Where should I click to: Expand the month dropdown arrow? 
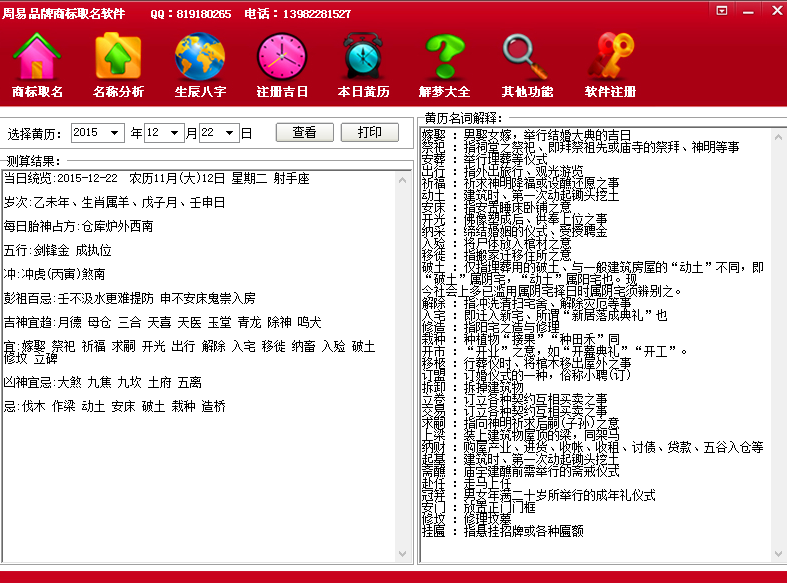point(176,133)
